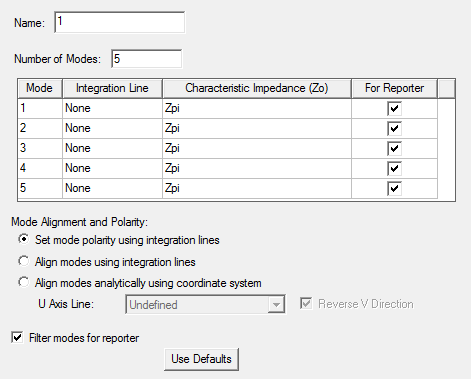Viewport: 471px width, 379px height.
Task: Click the Number of Modes field
Action: (147, 59)
